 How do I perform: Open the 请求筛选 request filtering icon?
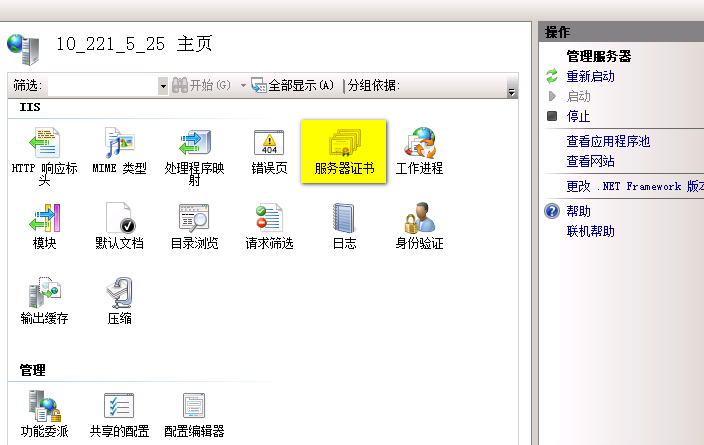(269, 220)
